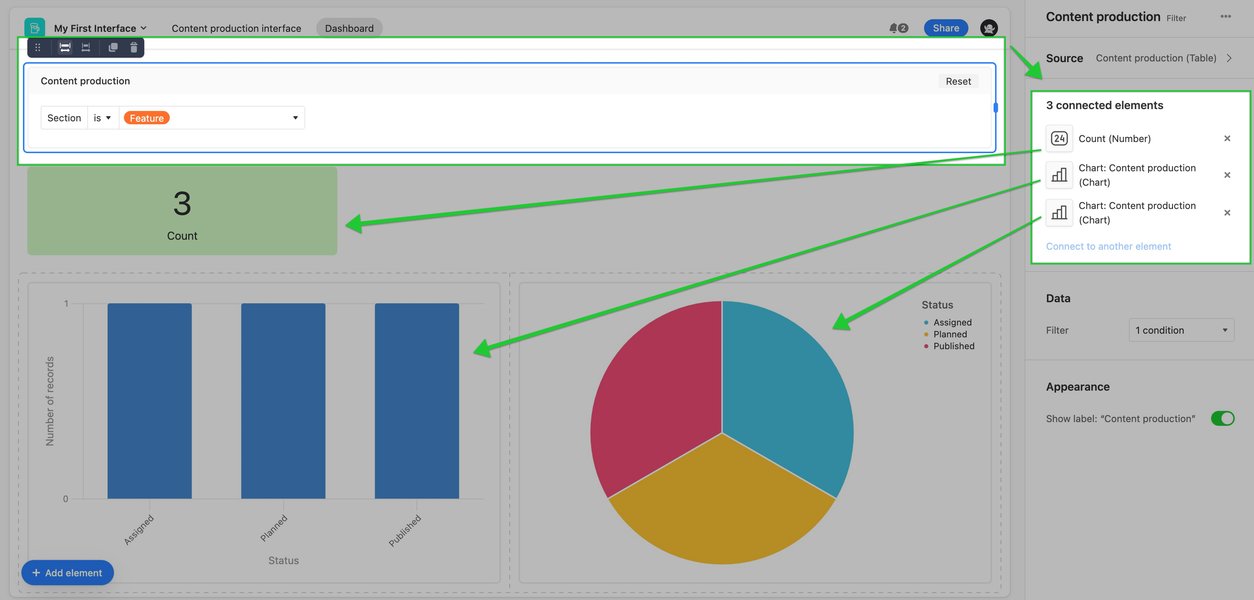
Task: Duplicate the selected filter element
Action: pyautogui.click(x=113, y=47)
